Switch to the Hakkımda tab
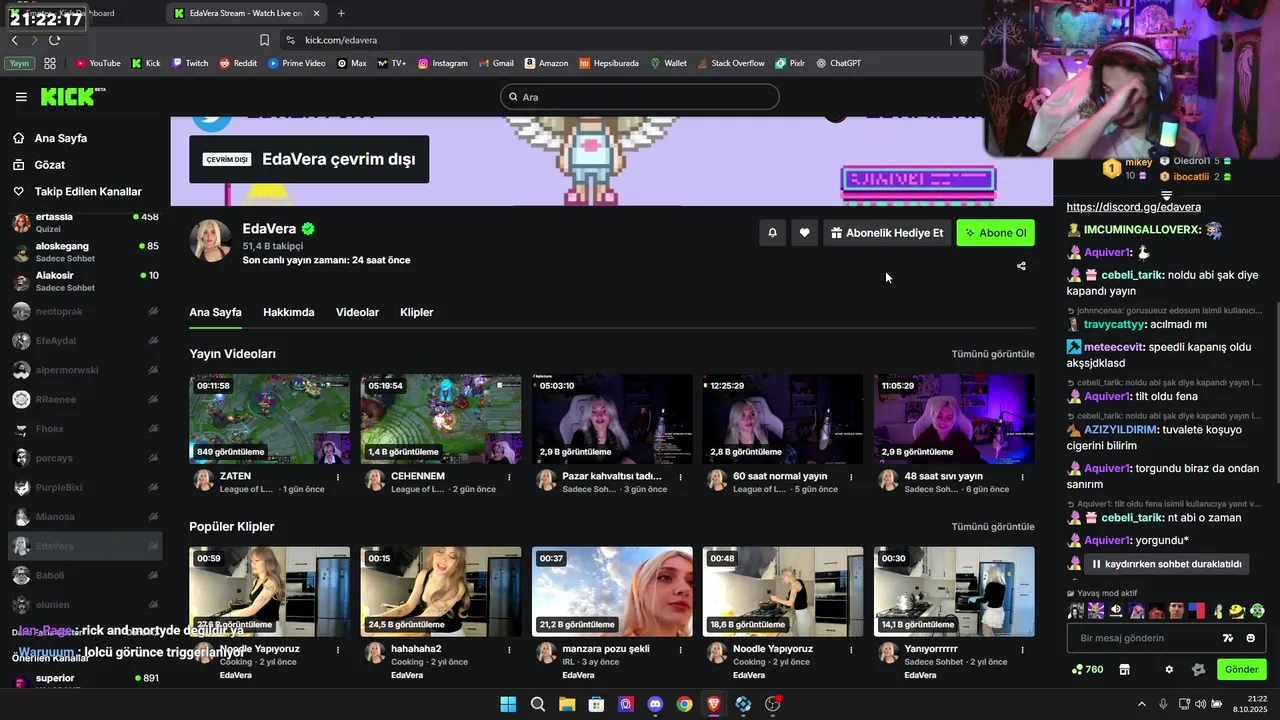The image size is (1280, 720). [288, 312]
